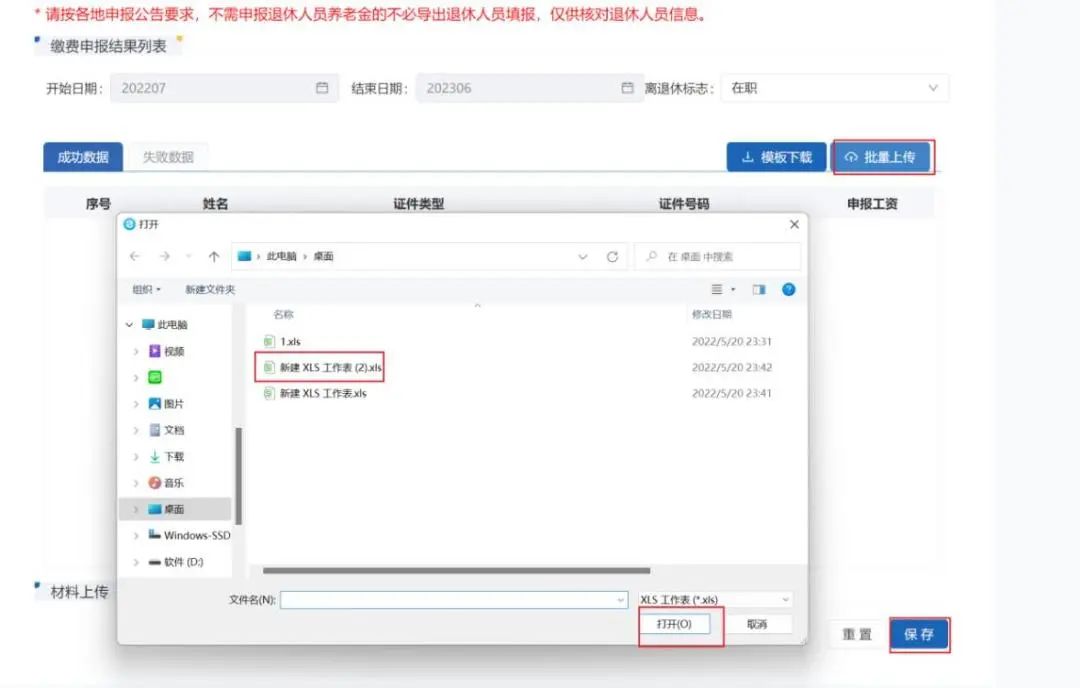Collapse the 此电脑 tree node
The image size is (1080, 688).
click(x=129, y=325)
